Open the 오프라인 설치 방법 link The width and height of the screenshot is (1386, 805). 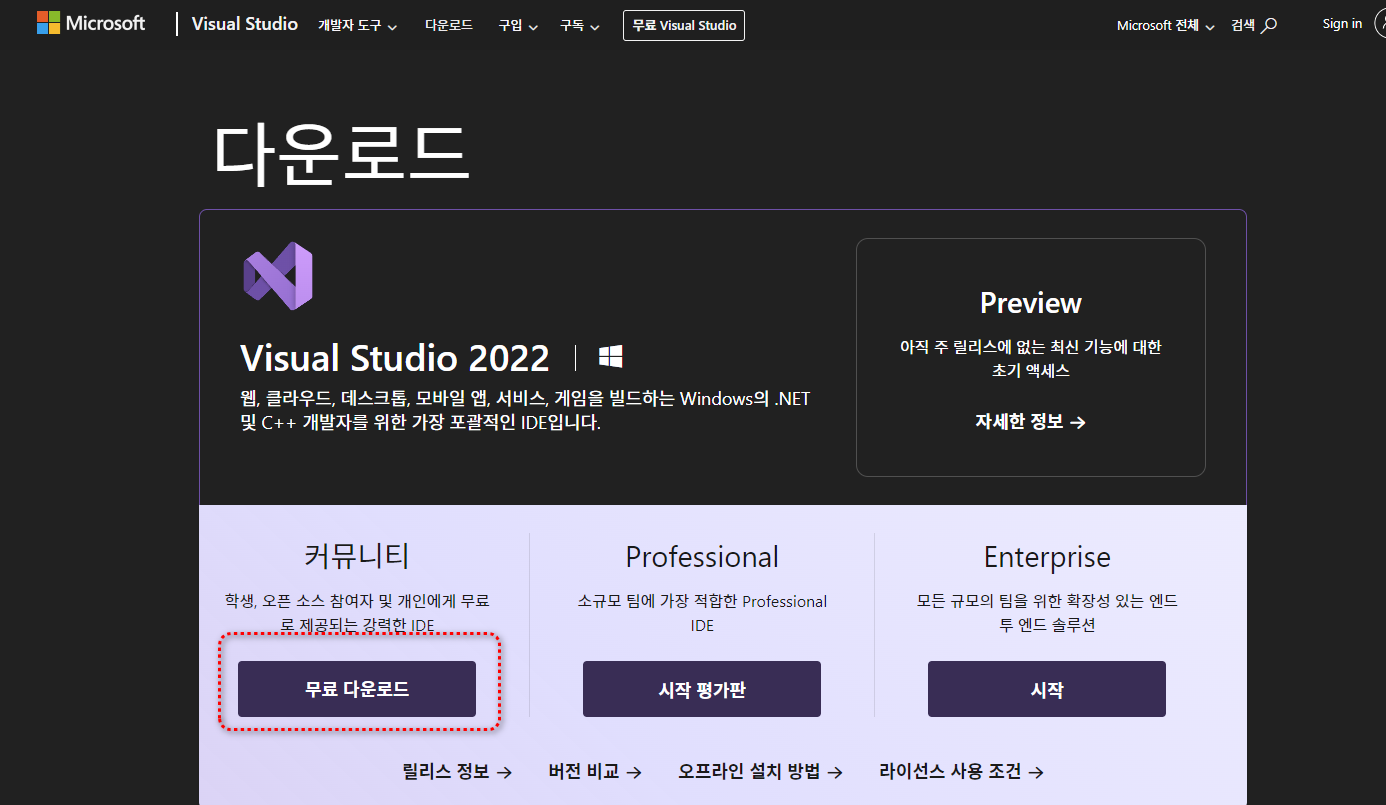pyautogui.click(x=760, y=771)
